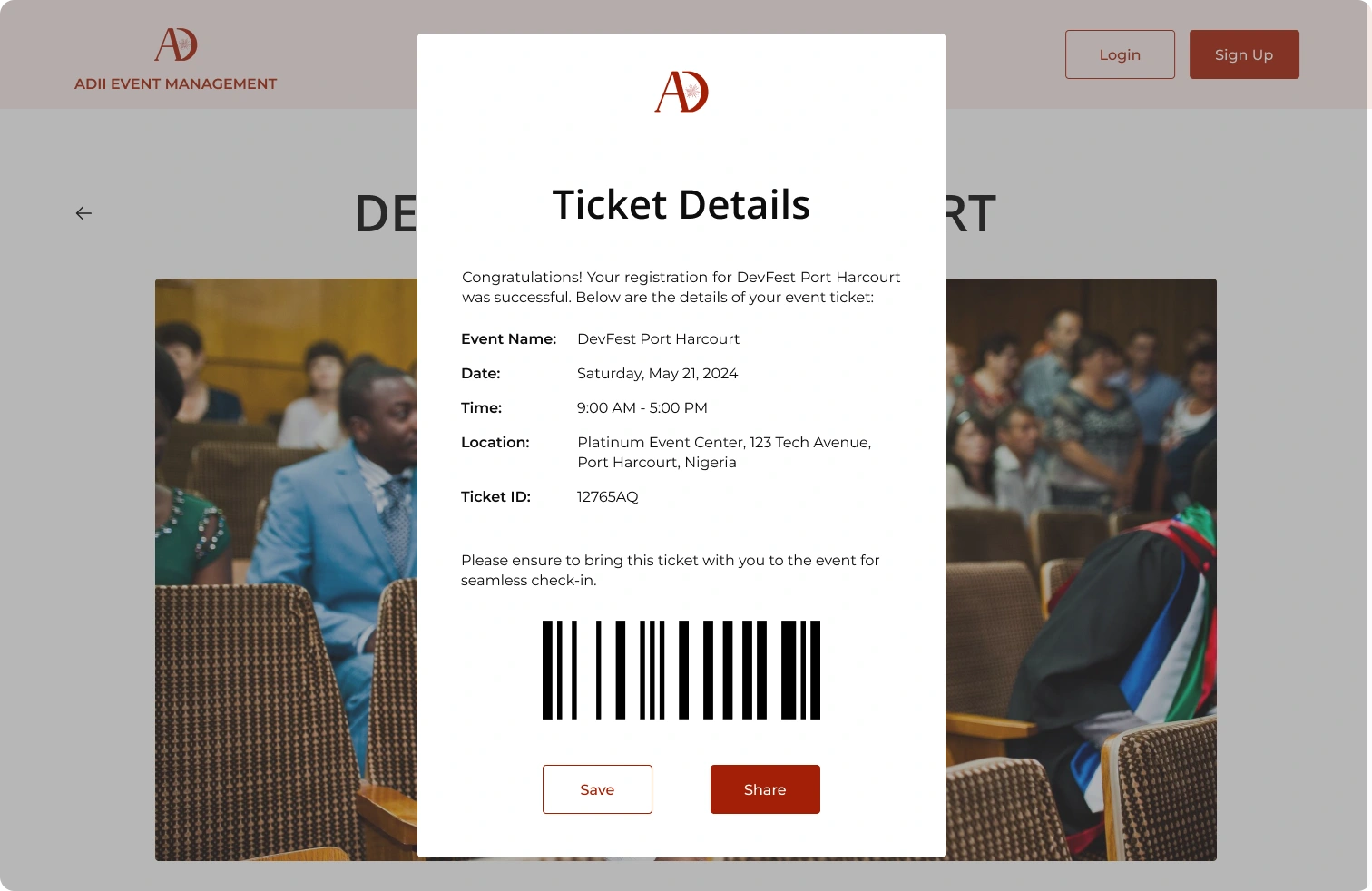Select the ticket ID 12765AQ
The width and height of the screenshot is (1372, 891).
coord(608,496)
